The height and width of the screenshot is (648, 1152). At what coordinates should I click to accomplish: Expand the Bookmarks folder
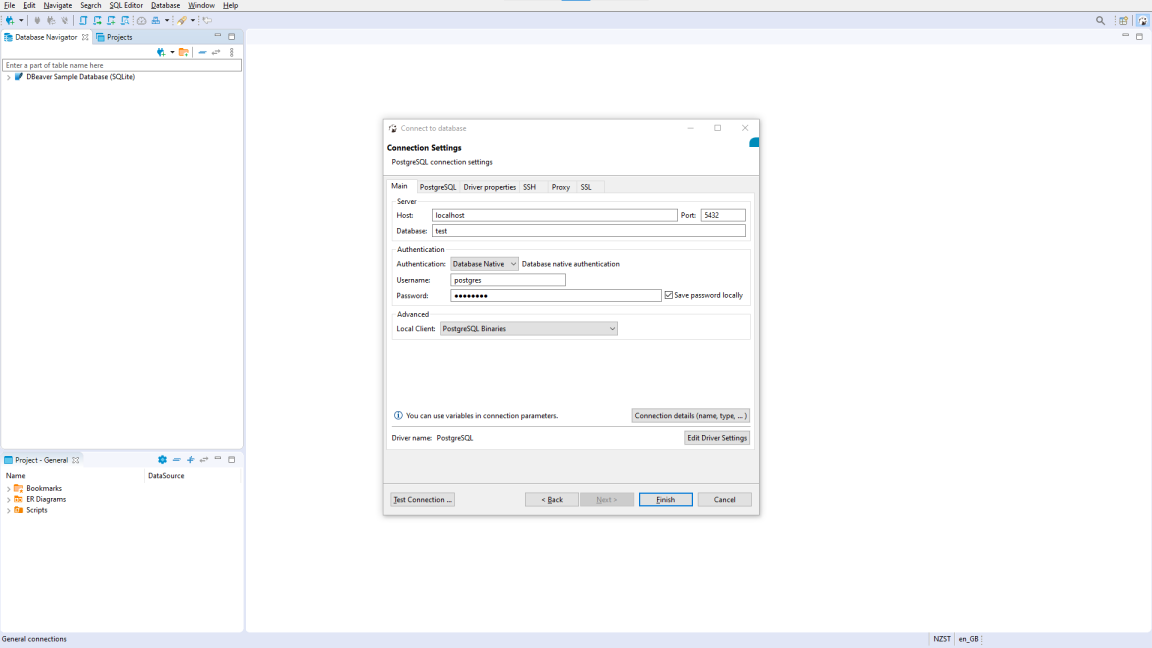(9, 489)
